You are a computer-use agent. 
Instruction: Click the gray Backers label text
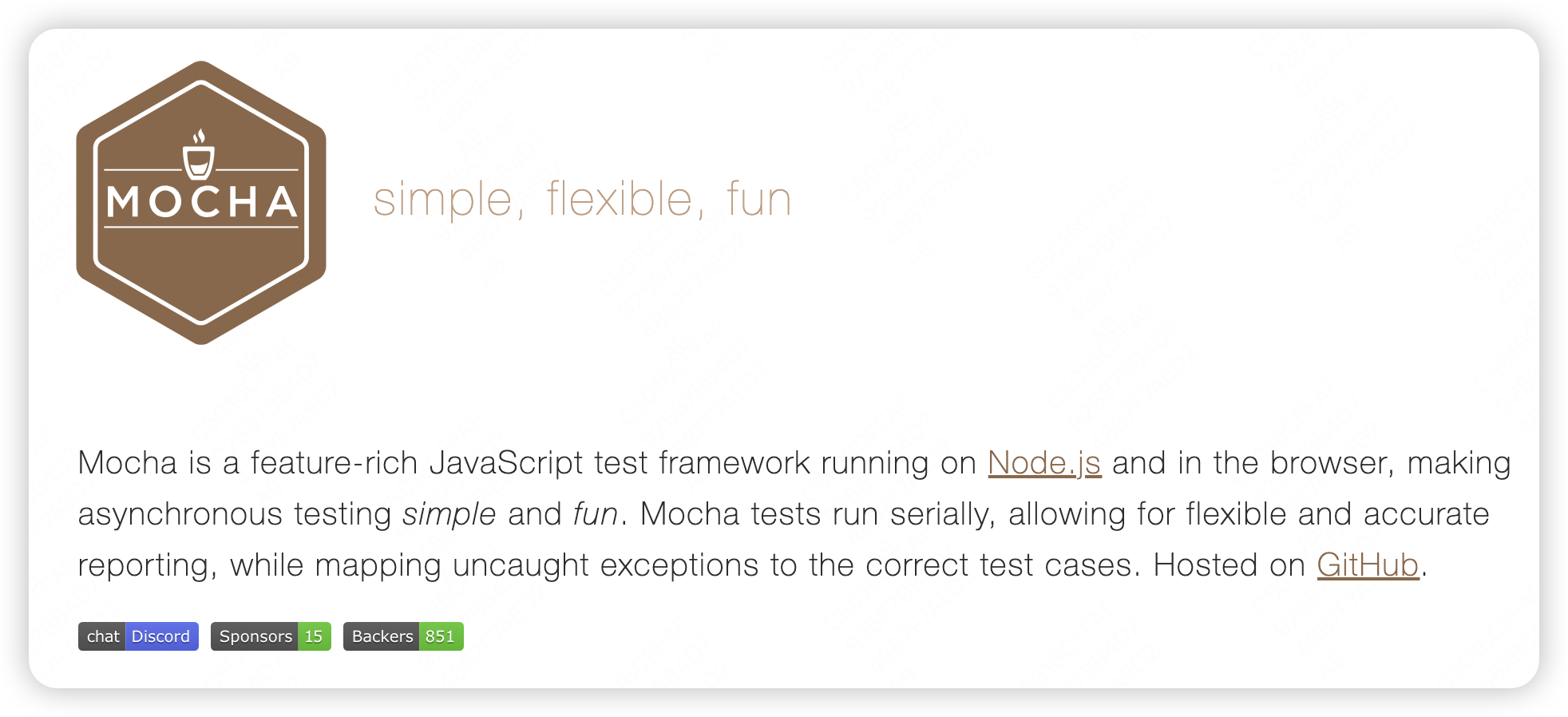(382, 636)
